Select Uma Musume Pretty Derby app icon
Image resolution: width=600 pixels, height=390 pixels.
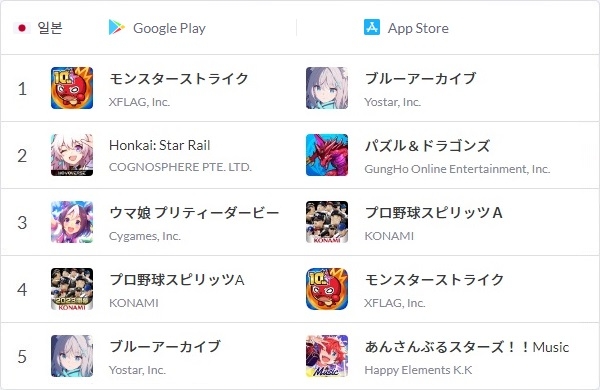click(x=72, y=222)
